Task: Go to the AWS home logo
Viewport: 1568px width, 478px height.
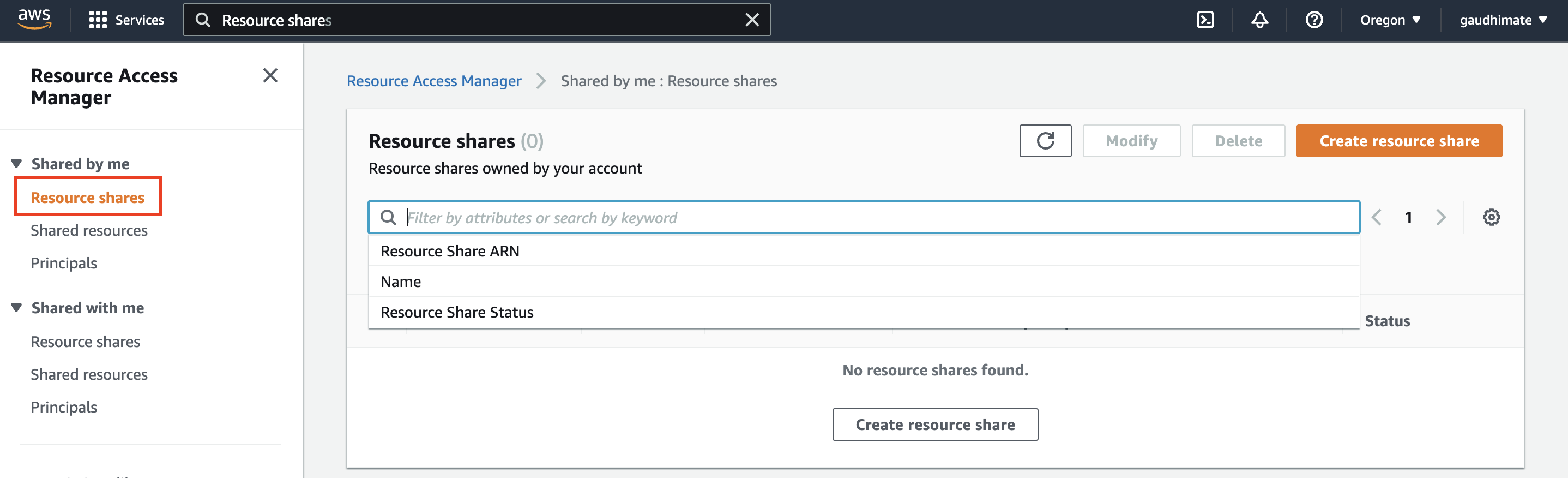Action: [34, 19]
